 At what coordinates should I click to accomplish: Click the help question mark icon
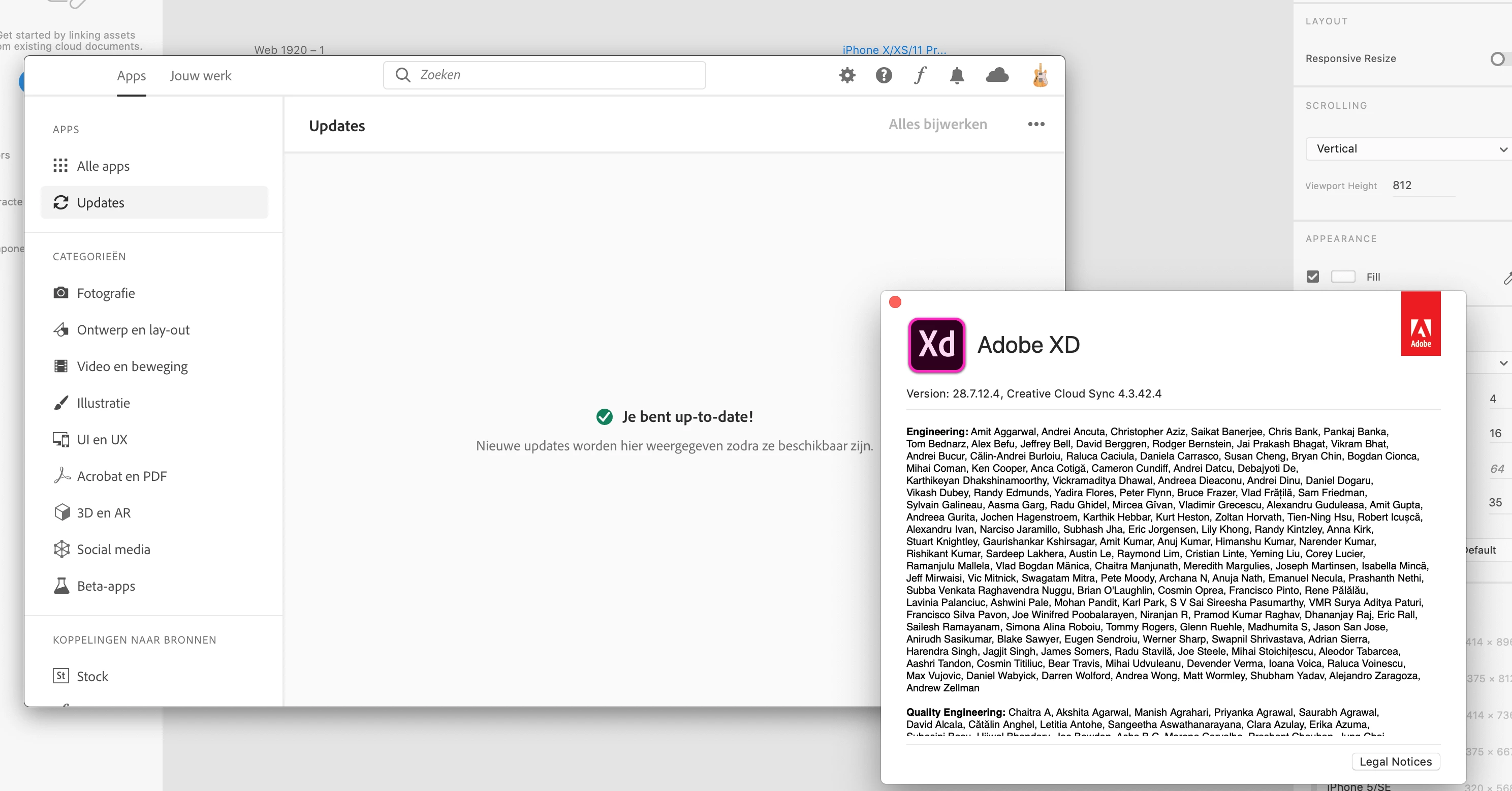(884, 75)
